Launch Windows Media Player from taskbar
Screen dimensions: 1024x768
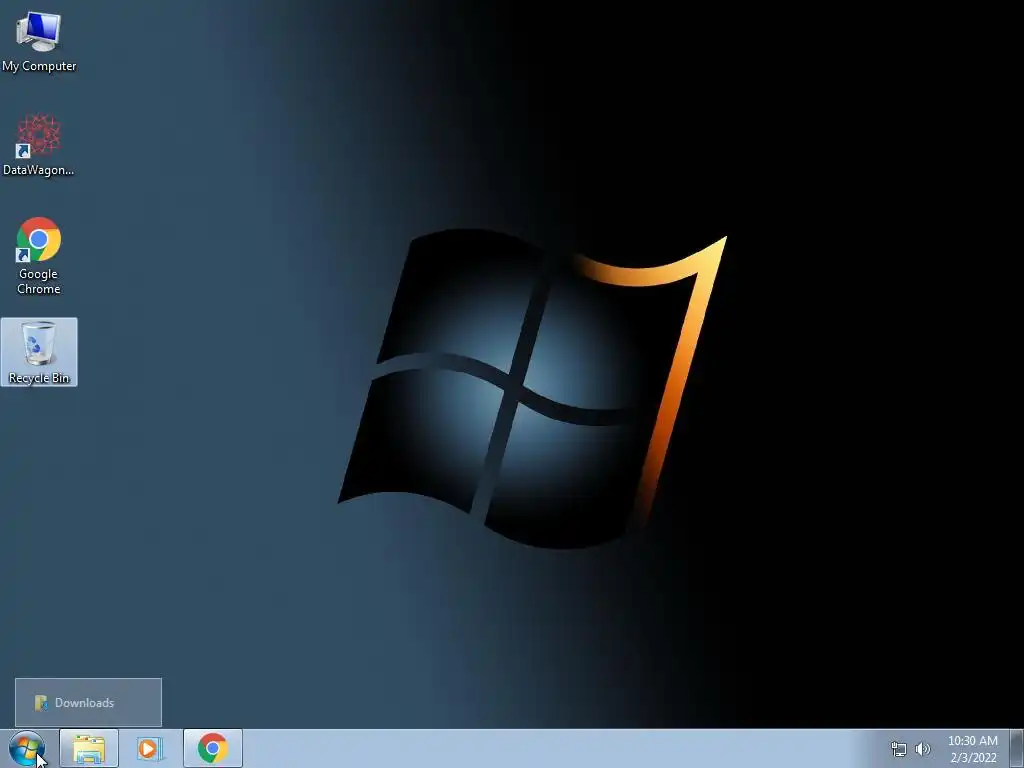click(x=150, y=748)
